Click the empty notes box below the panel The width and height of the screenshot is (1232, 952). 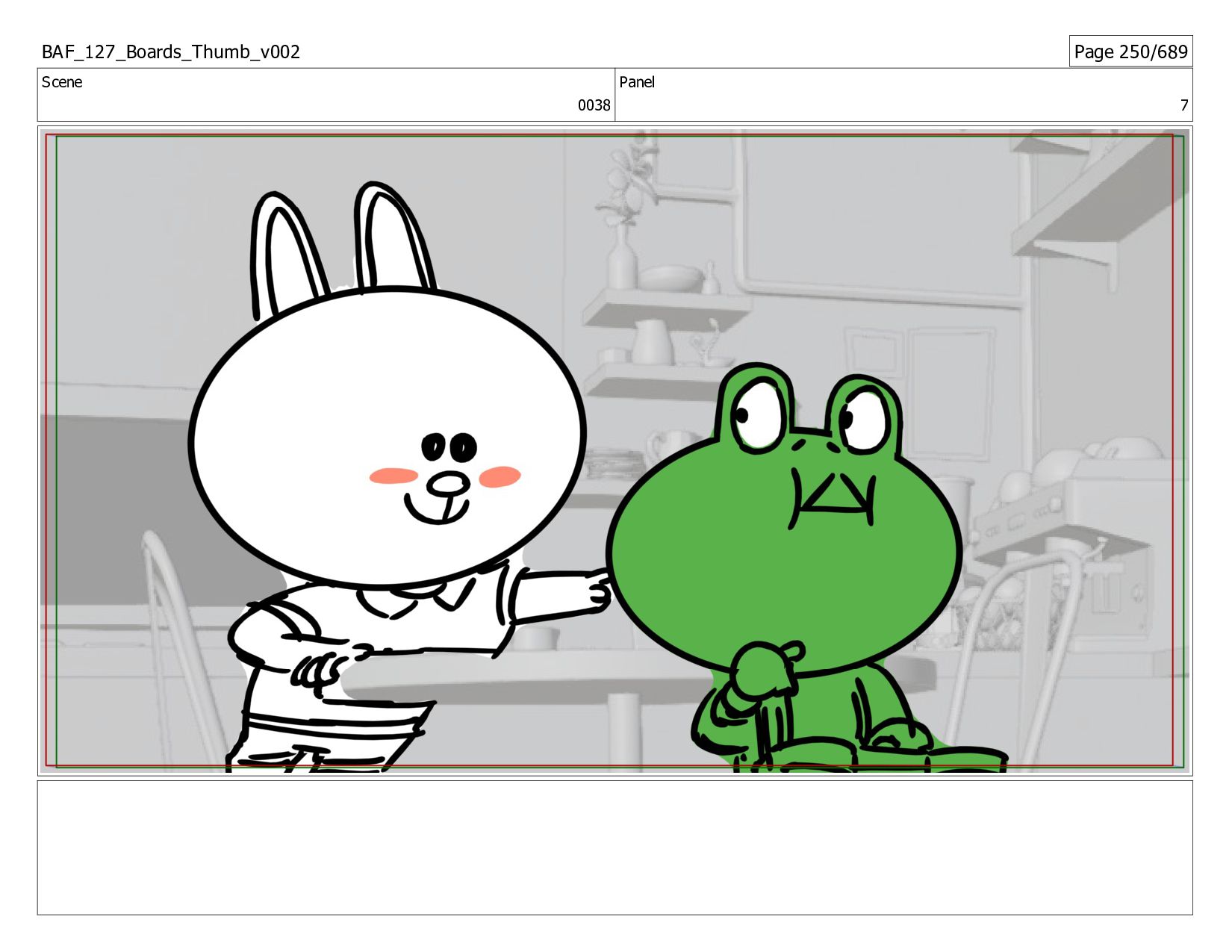tap(615, 847)
